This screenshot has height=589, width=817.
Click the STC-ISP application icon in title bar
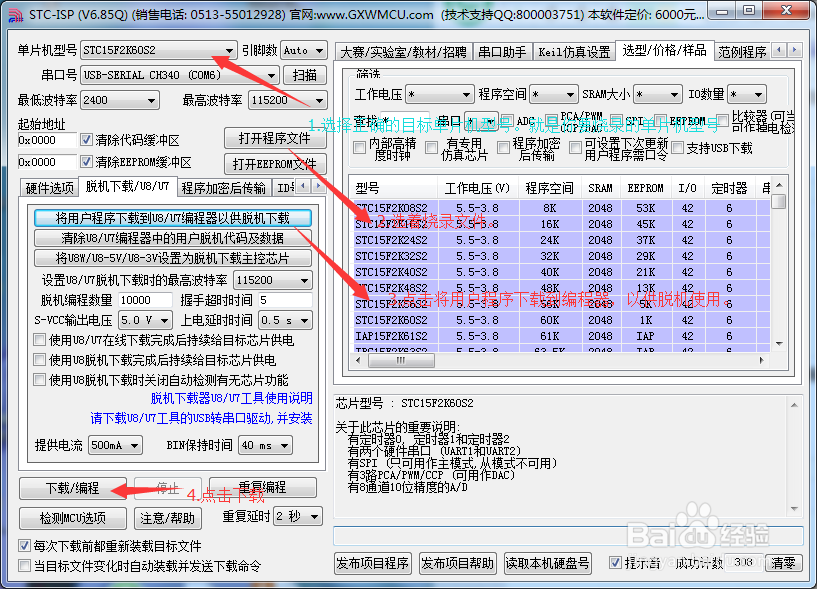click(16, 15)
